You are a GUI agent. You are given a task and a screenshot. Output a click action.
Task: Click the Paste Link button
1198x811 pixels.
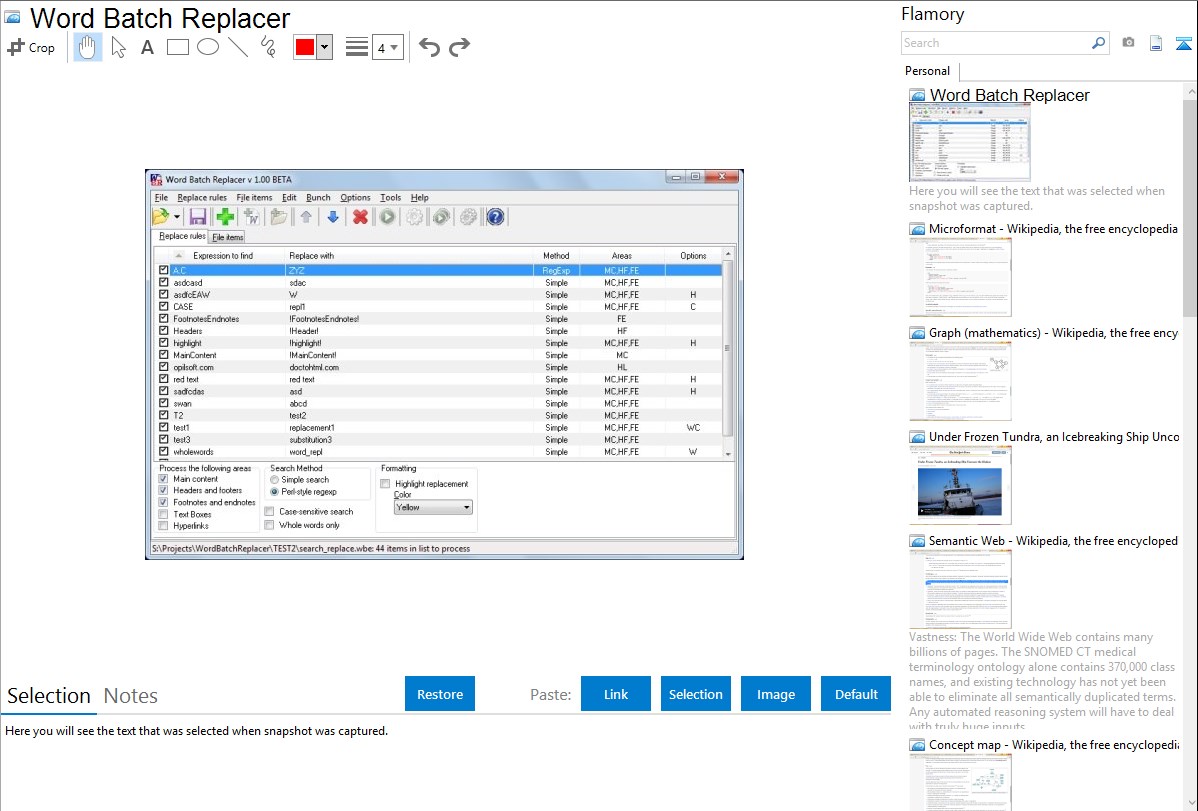coord(616,694)
